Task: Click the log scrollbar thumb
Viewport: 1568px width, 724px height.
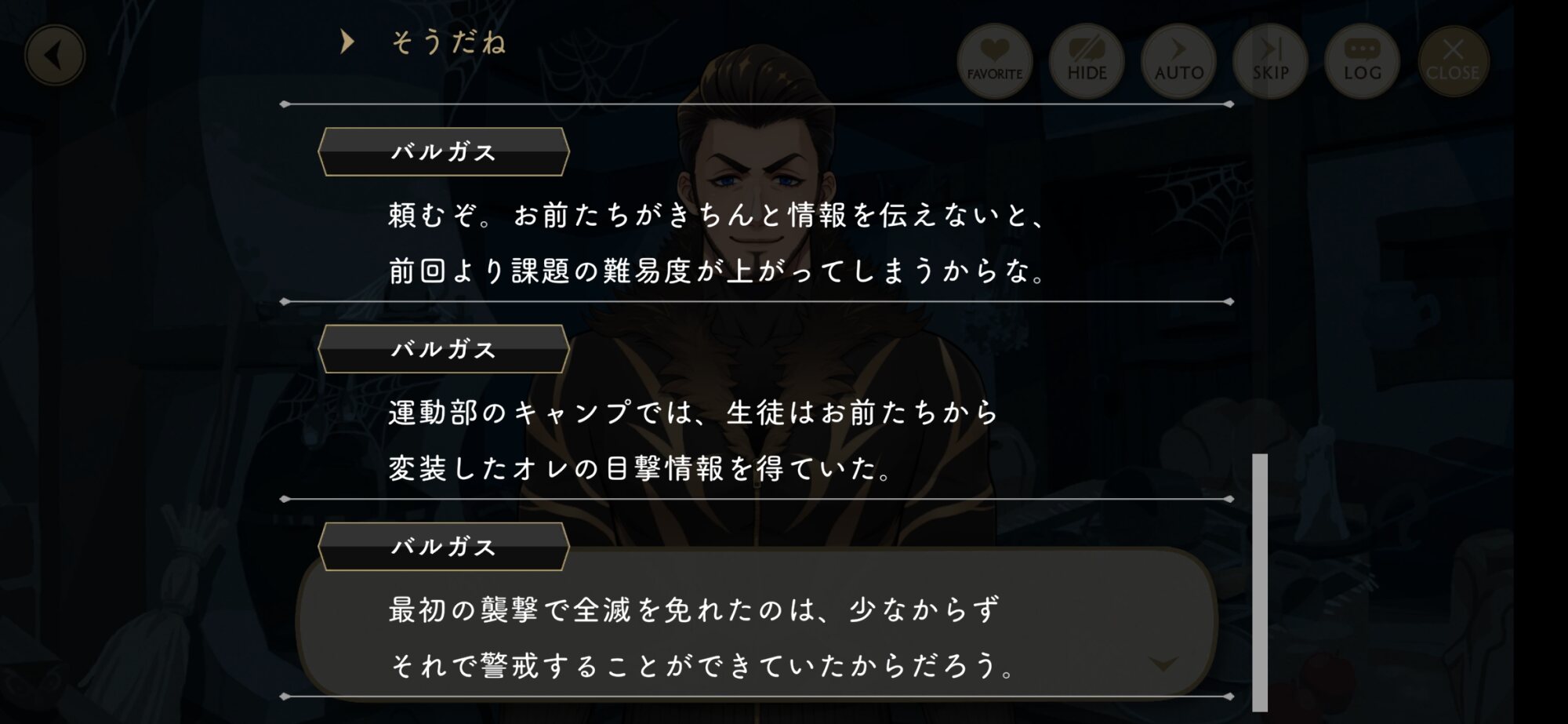Action: 1260,582
